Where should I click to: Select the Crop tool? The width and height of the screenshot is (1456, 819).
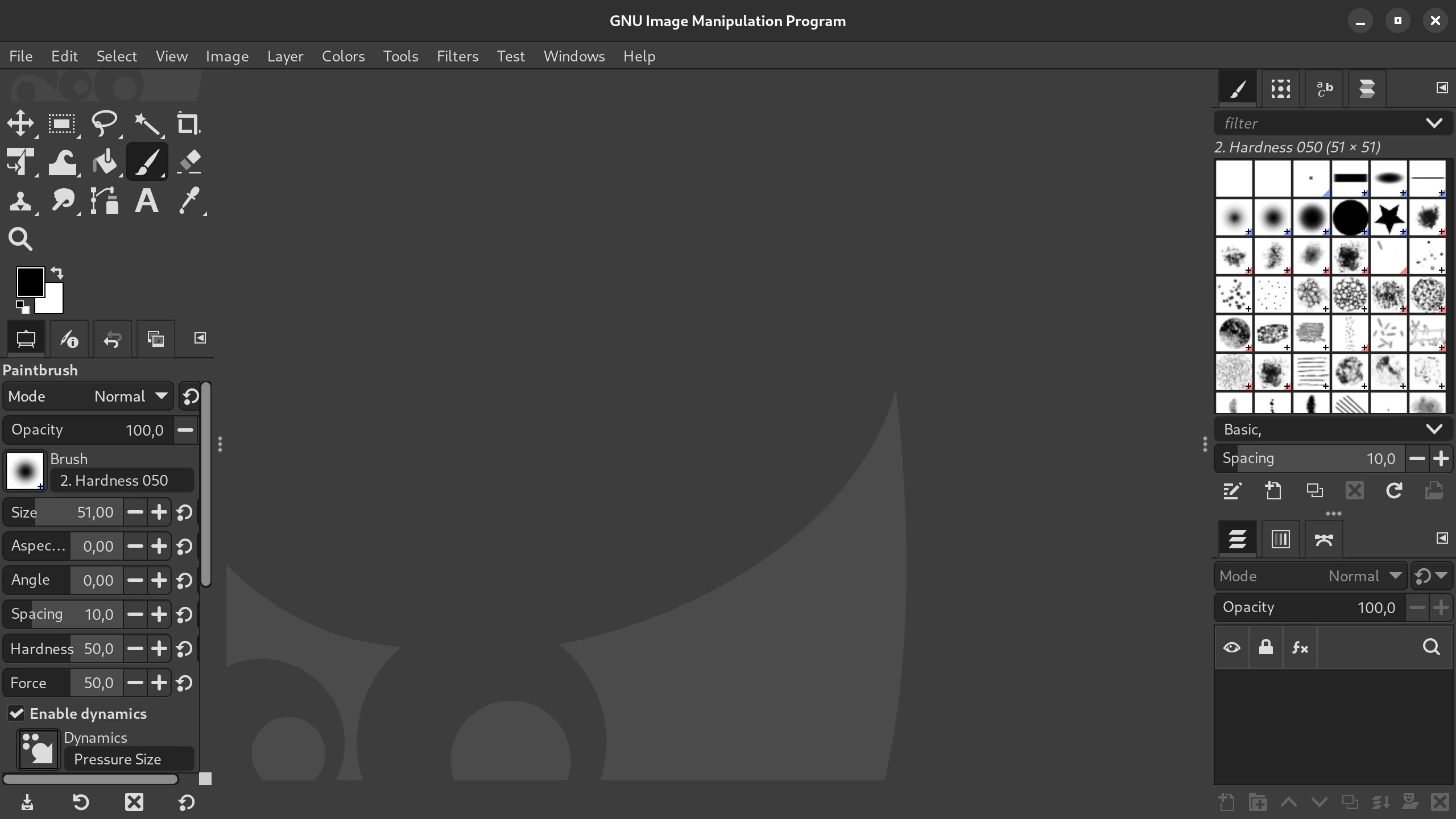pos(189,123)
